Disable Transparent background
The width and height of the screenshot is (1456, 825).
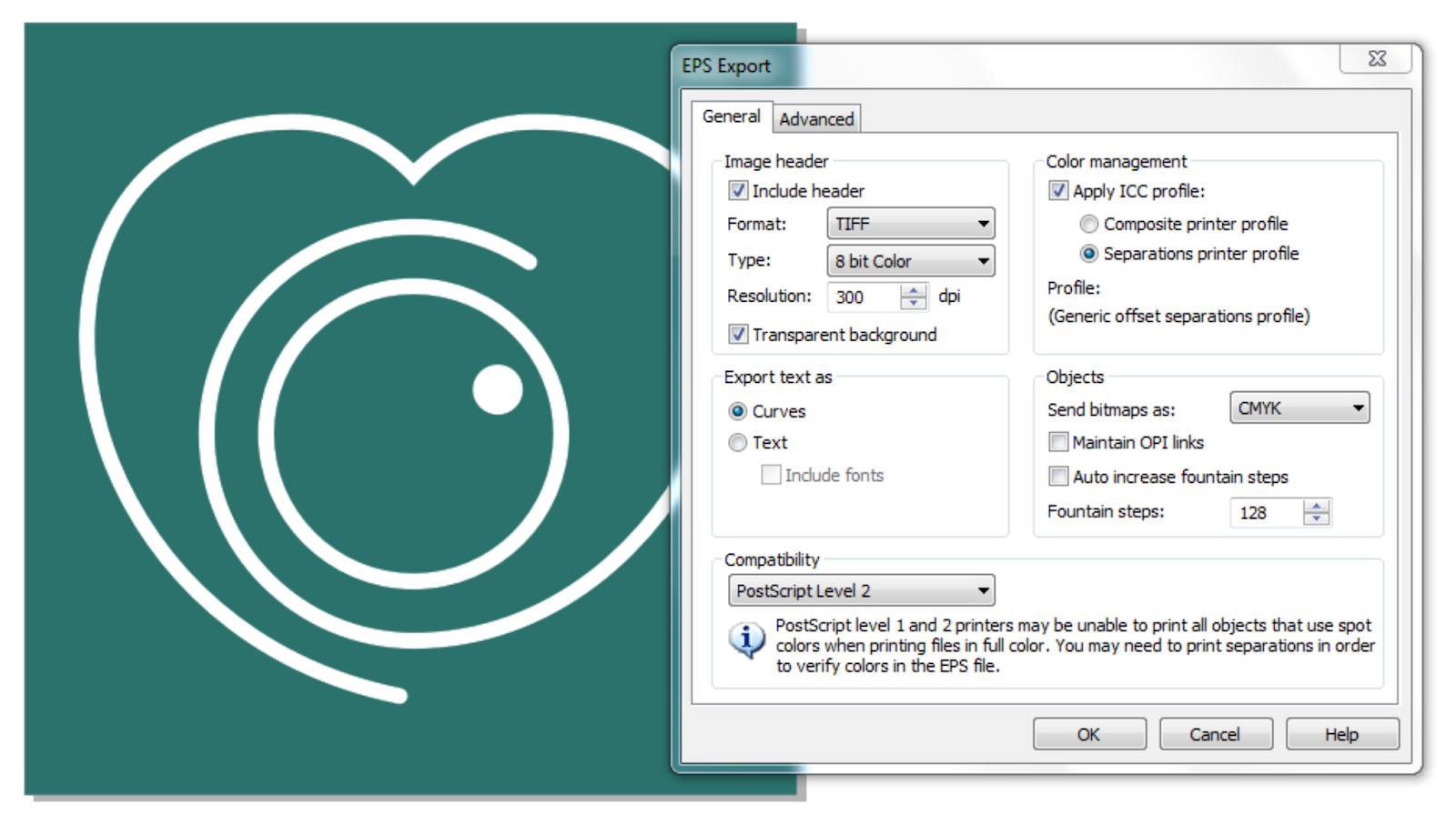tap(737, 335)
